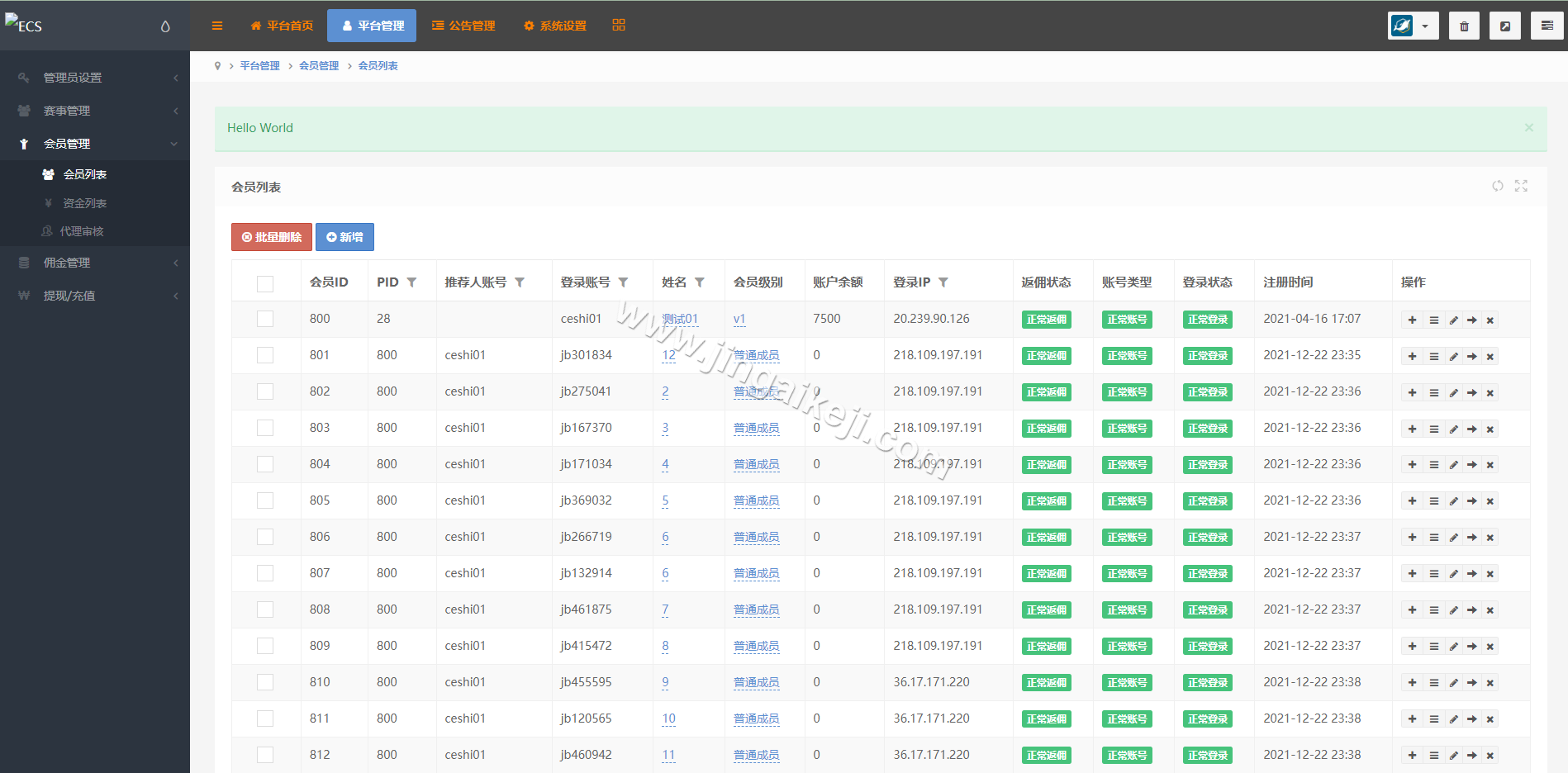Click the plus icon in member 801's operations

coord(1412,355)
